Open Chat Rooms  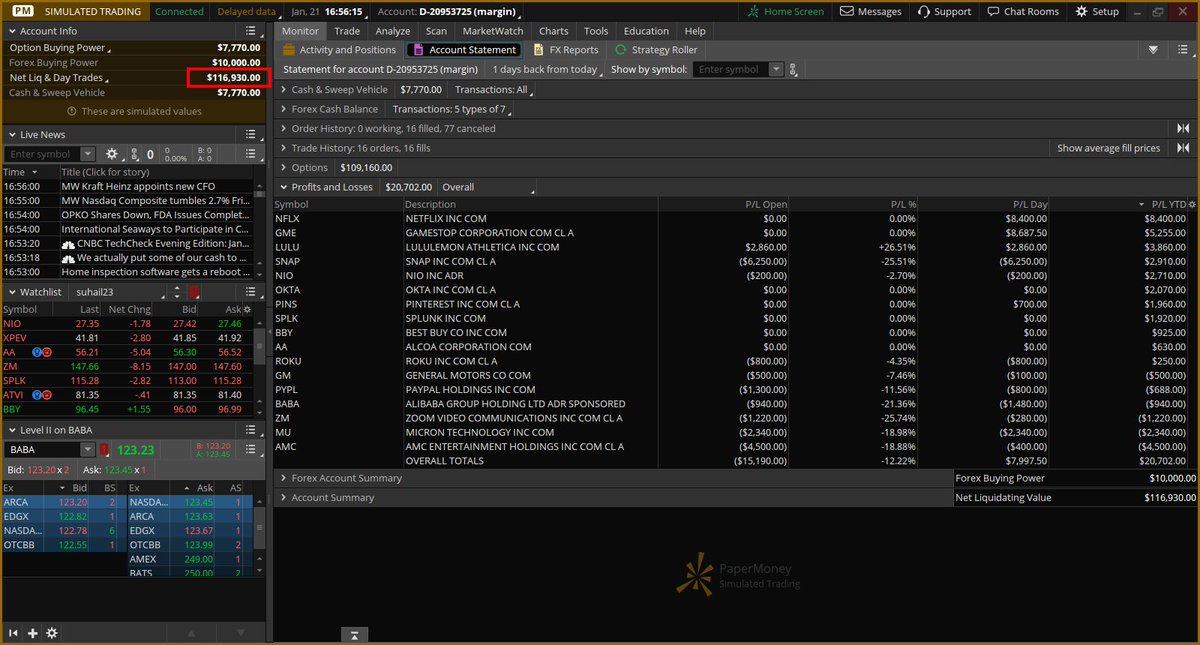[x=1022, y=12]
